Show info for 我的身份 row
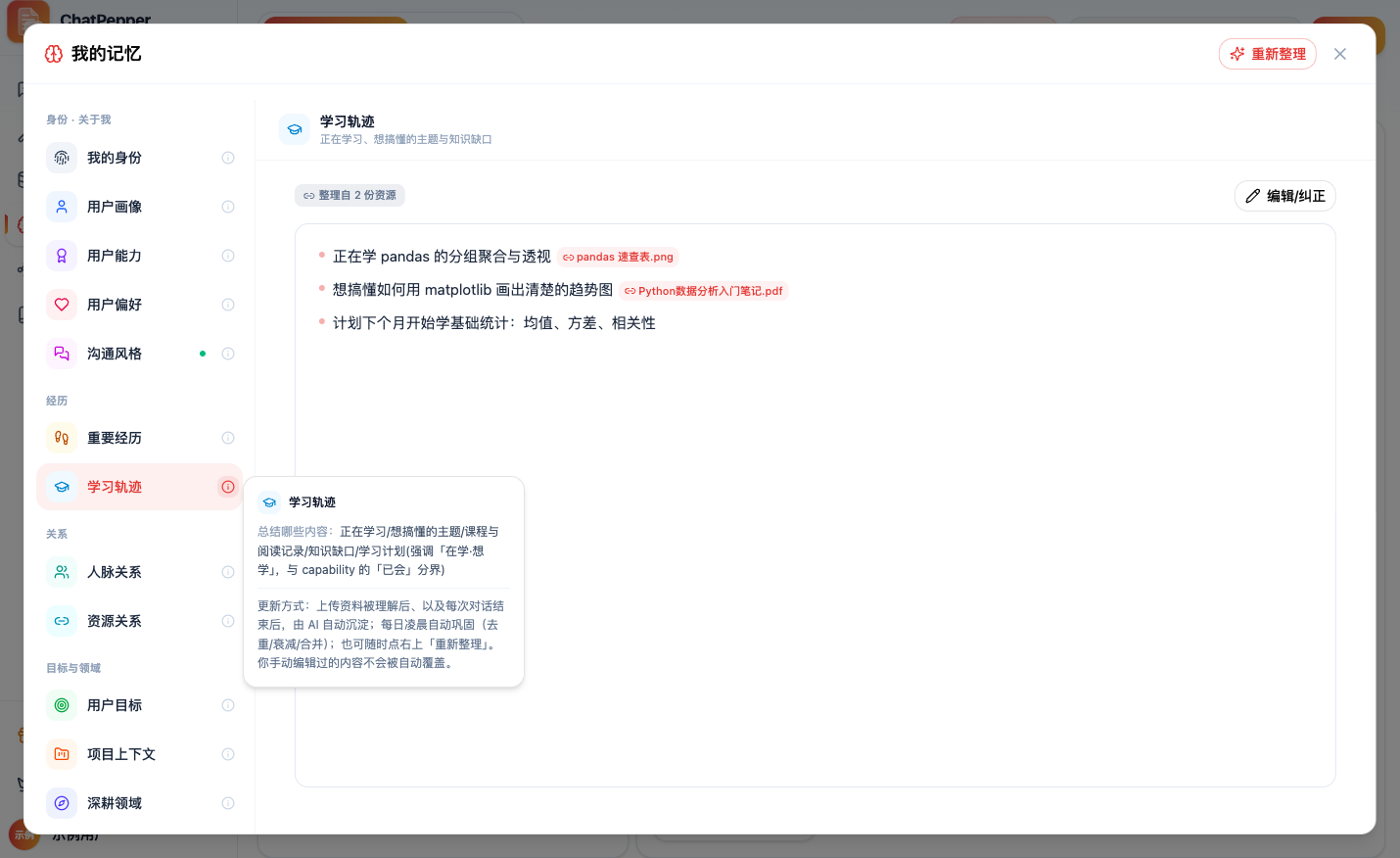The width and height of the screenshot is (1400, 858). coord(228,158)
